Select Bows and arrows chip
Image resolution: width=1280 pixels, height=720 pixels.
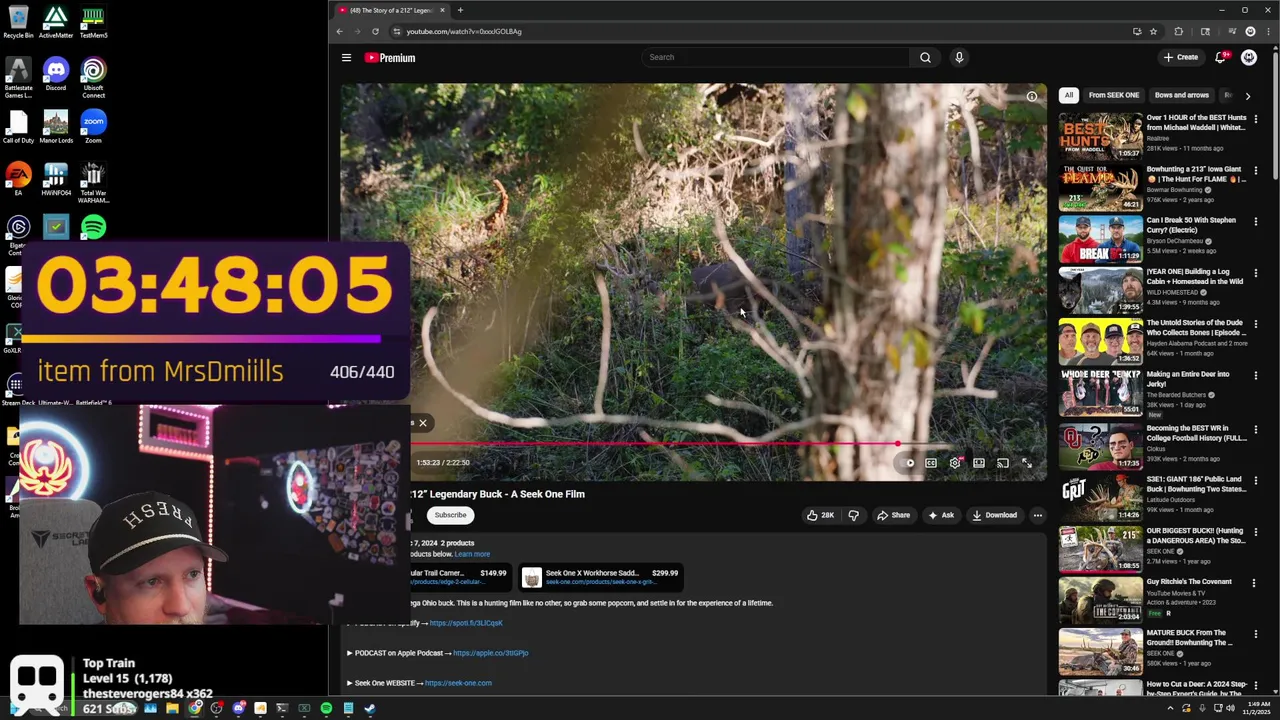[1182, 95]
